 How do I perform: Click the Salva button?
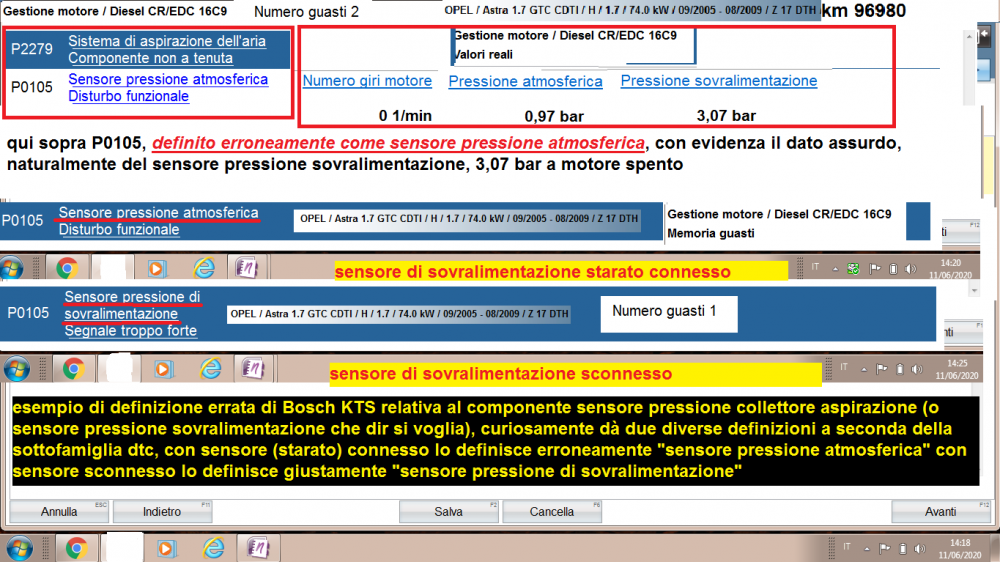tap(449, 512)
